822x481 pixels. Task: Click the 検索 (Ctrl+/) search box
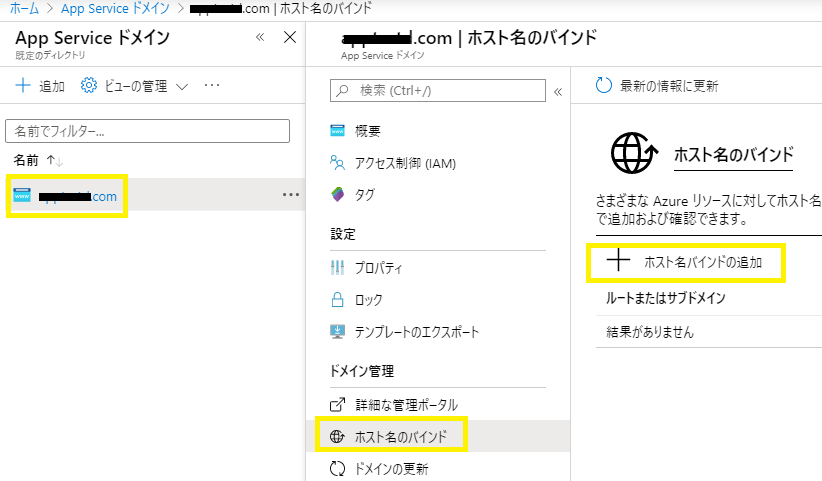(438, 91)
